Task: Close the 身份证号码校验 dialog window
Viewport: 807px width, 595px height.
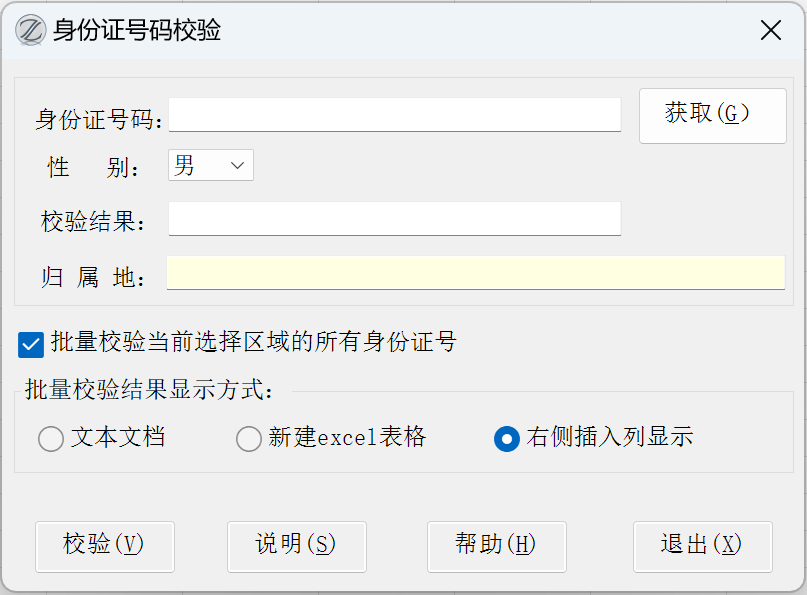Action: point(770,30)
